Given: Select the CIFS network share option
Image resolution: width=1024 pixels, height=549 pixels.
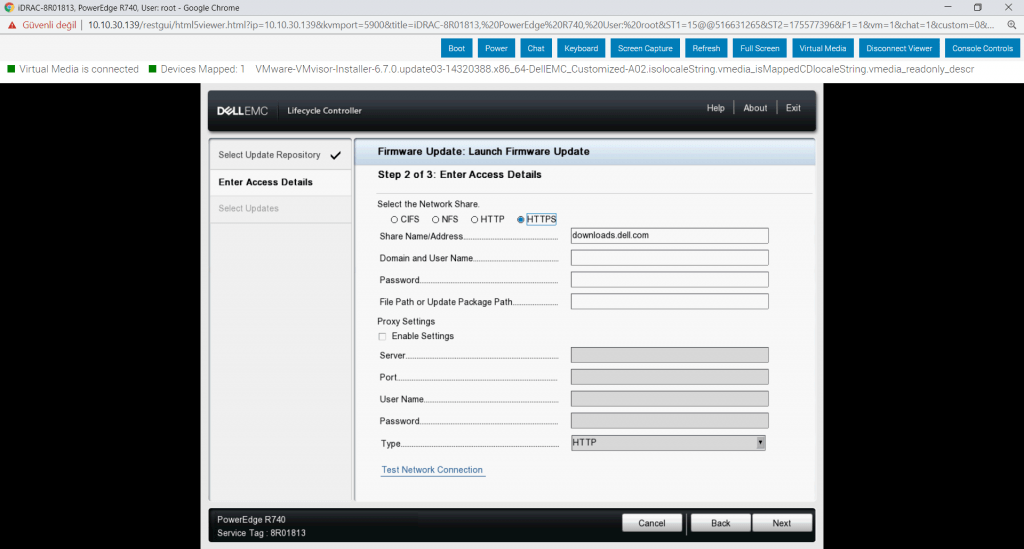Looking at the screenshot, I should point(394,219).
